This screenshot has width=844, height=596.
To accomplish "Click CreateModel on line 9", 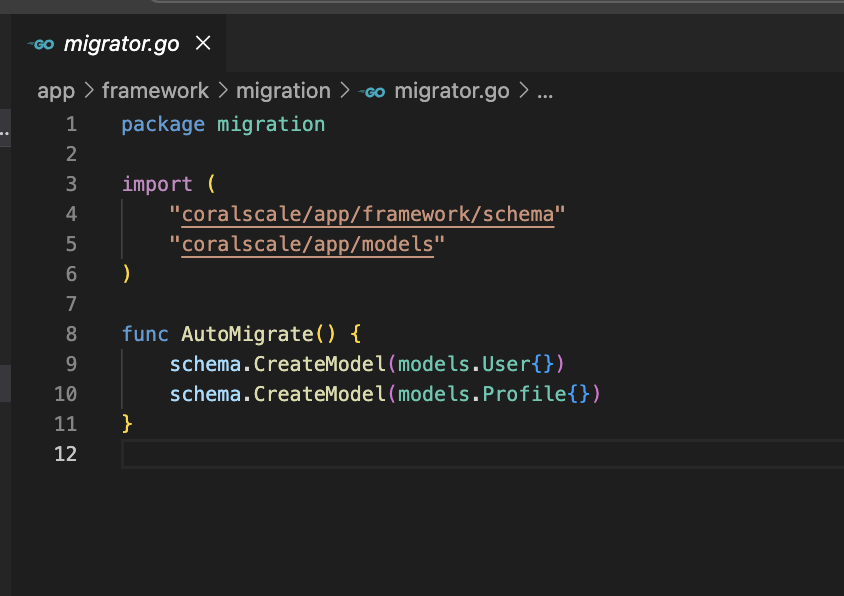I will click(320, 364).
